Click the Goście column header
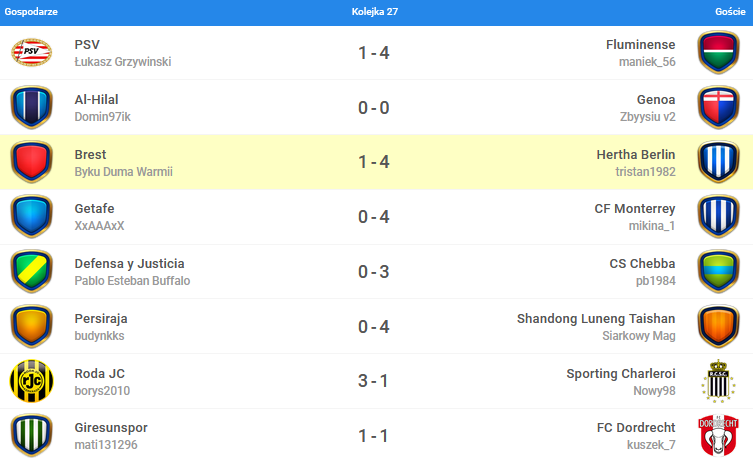753x460 pixels. [x=730, y=12]
